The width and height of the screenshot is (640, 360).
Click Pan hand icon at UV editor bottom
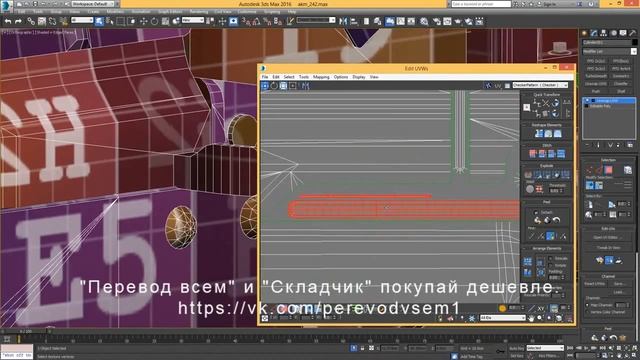pyautogui.click(x=531, y=318)
